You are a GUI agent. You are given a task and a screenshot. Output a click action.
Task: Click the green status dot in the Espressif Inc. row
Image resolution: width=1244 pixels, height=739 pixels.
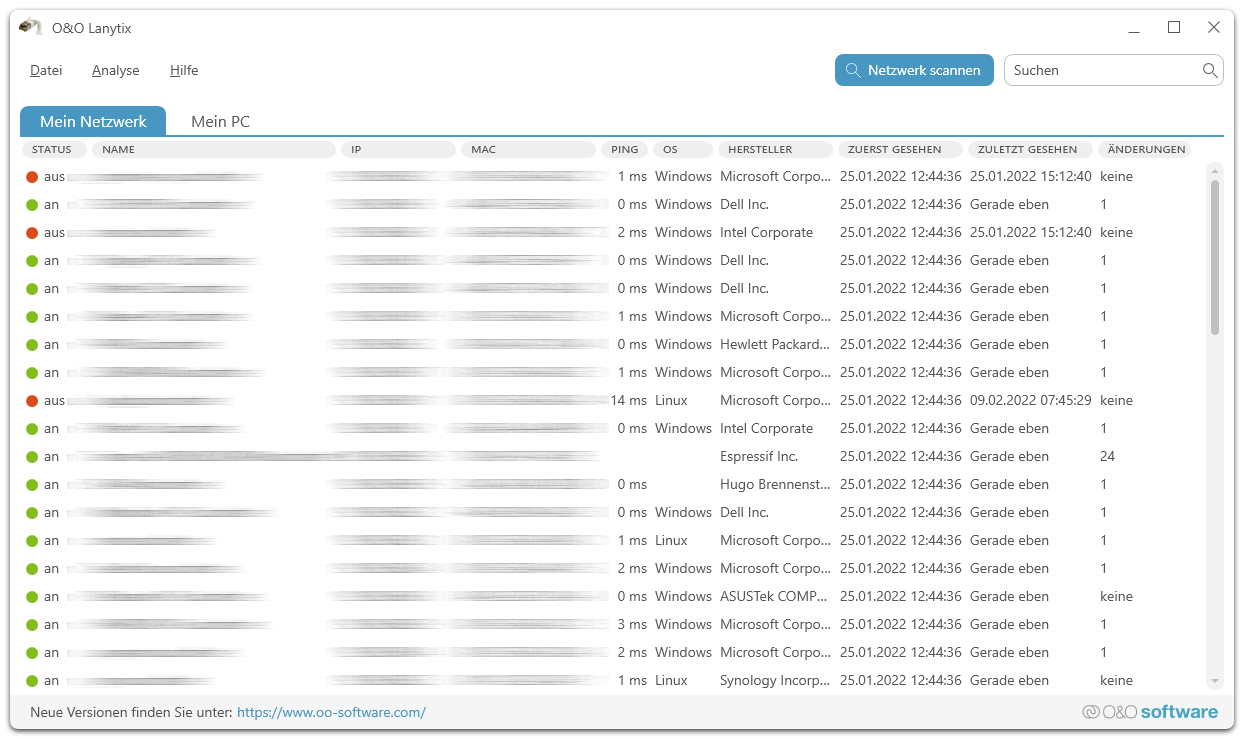point(32,457)
